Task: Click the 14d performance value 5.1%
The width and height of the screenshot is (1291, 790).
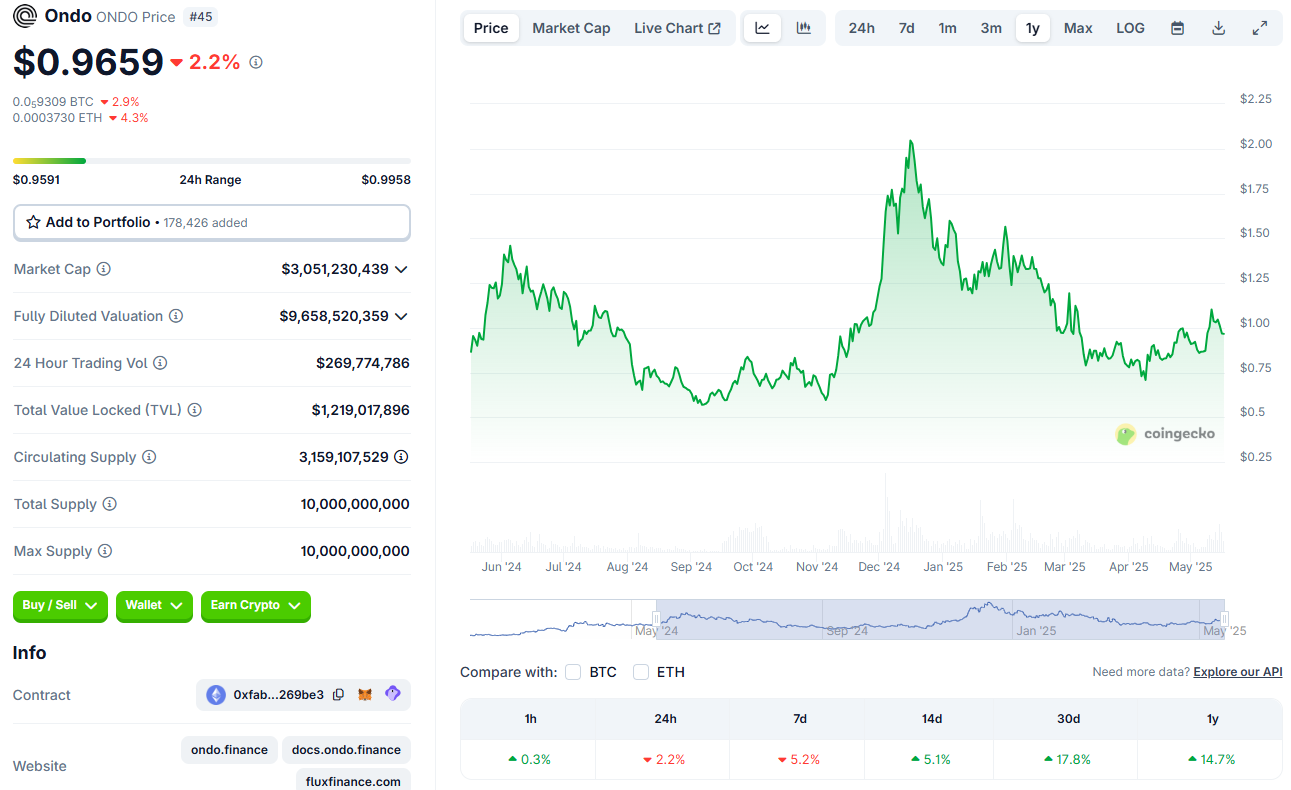Action: [x=932, y=759]
